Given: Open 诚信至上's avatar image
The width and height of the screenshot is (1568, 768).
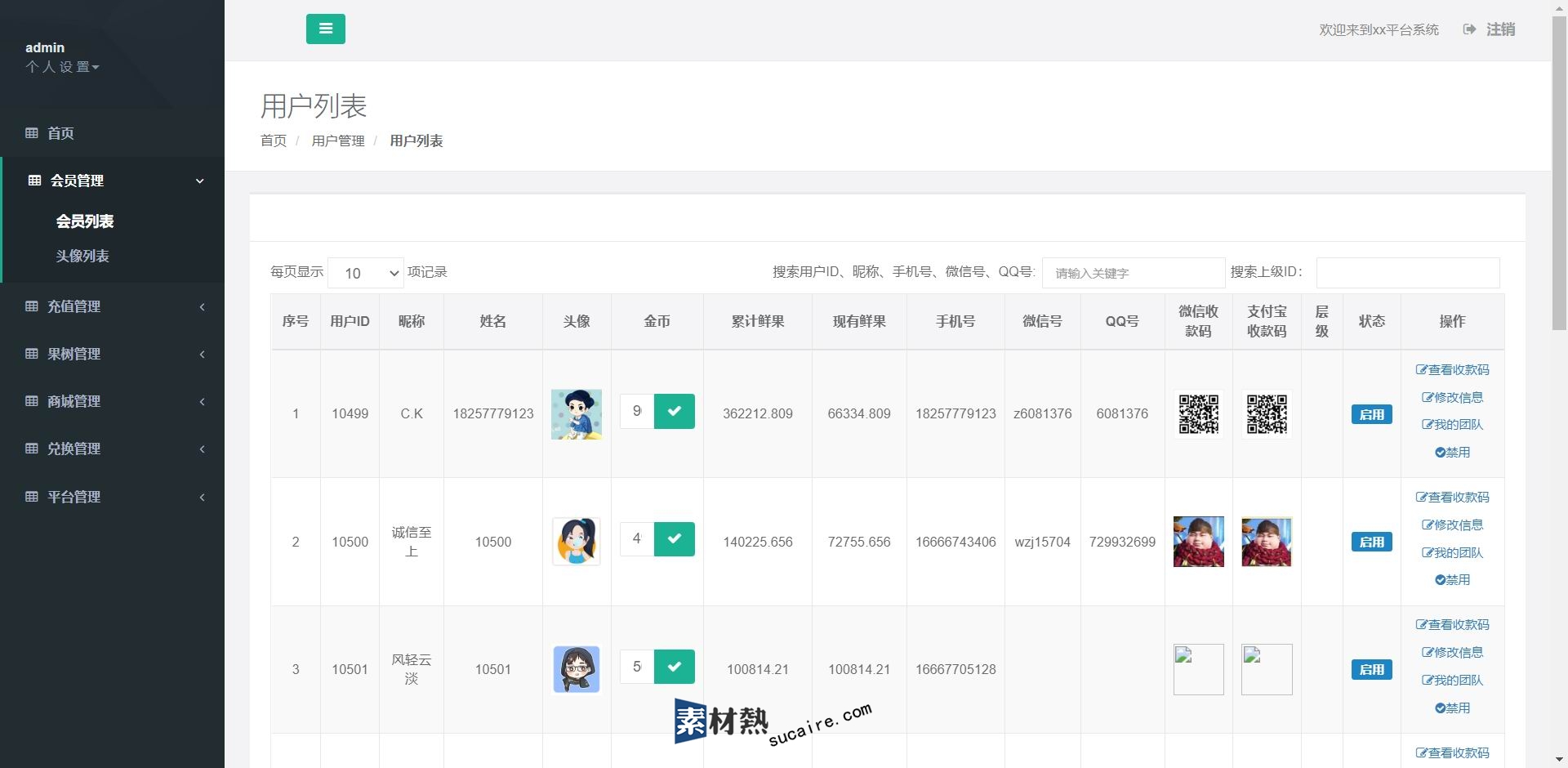Looking at the screenshot, I should tap(577, 542).
